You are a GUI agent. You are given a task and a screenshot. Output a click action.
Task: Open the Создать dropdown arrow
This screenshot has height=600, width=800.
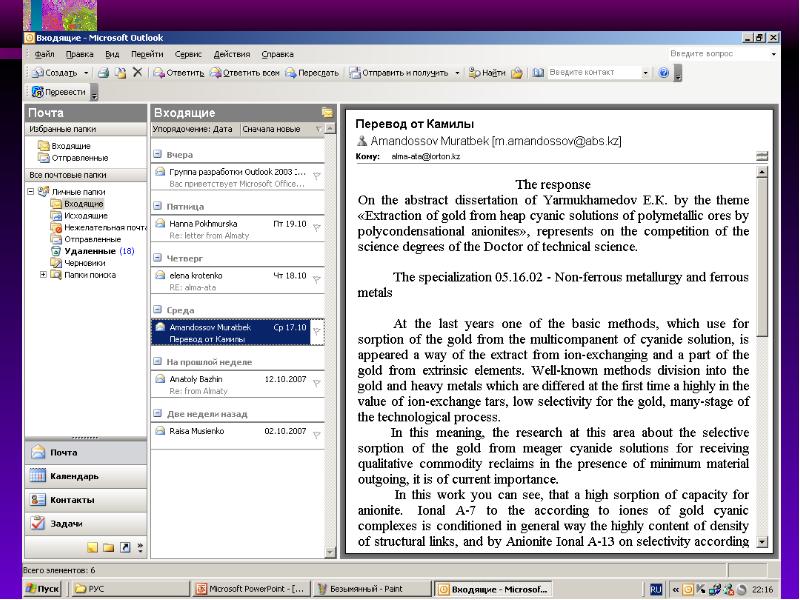pos(86,73)
